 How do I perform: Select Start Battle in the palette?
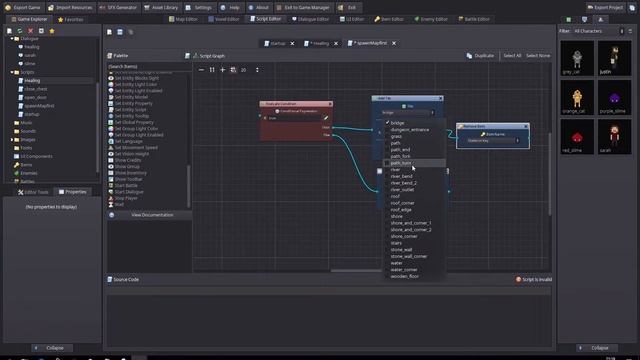pyautogui.click(x=126, y=185)
